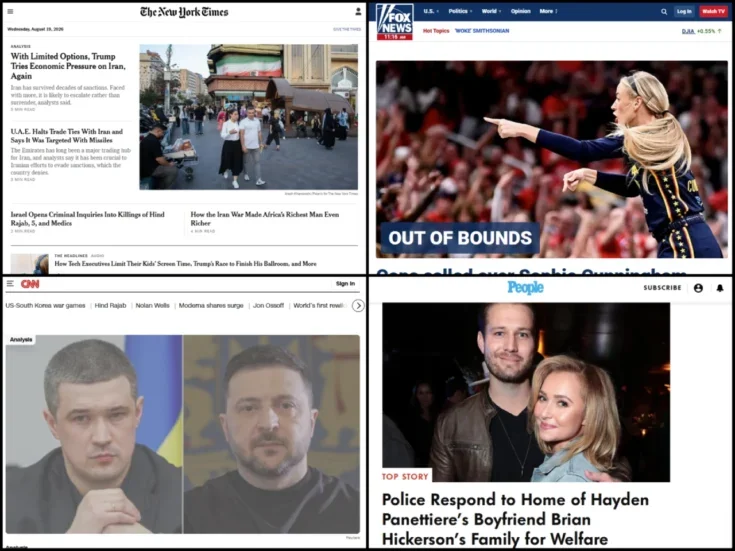Click the OUT OF BOUNDS label

(460, 238)
